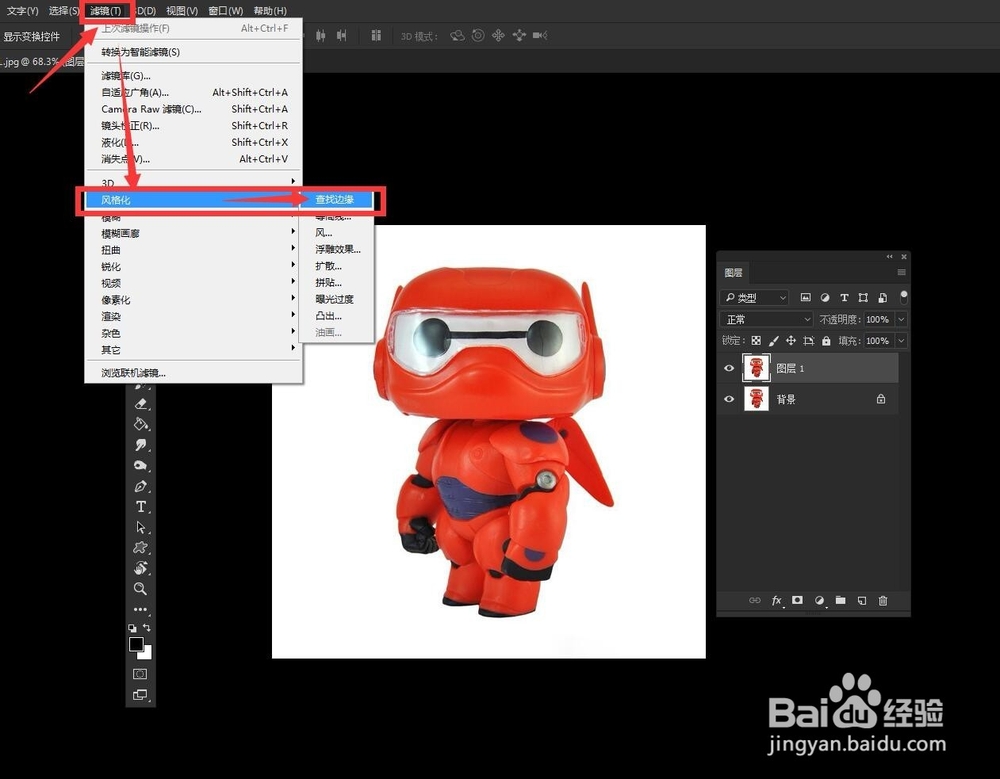Expand the 填充 fill dropdown arrow

pyautogui.click(x=902, y=341)
